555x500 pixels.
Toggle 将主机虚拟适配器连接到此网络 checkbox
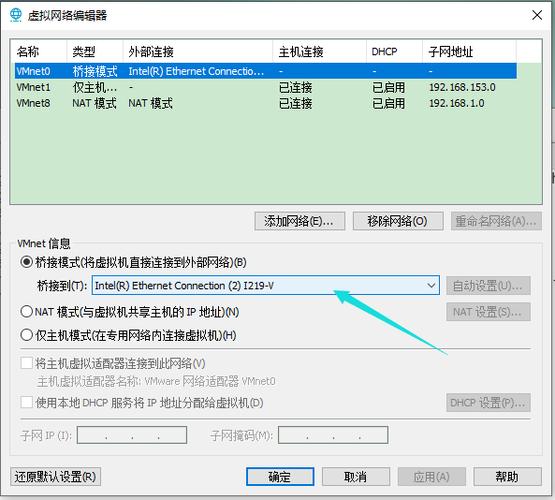(27, 363)
